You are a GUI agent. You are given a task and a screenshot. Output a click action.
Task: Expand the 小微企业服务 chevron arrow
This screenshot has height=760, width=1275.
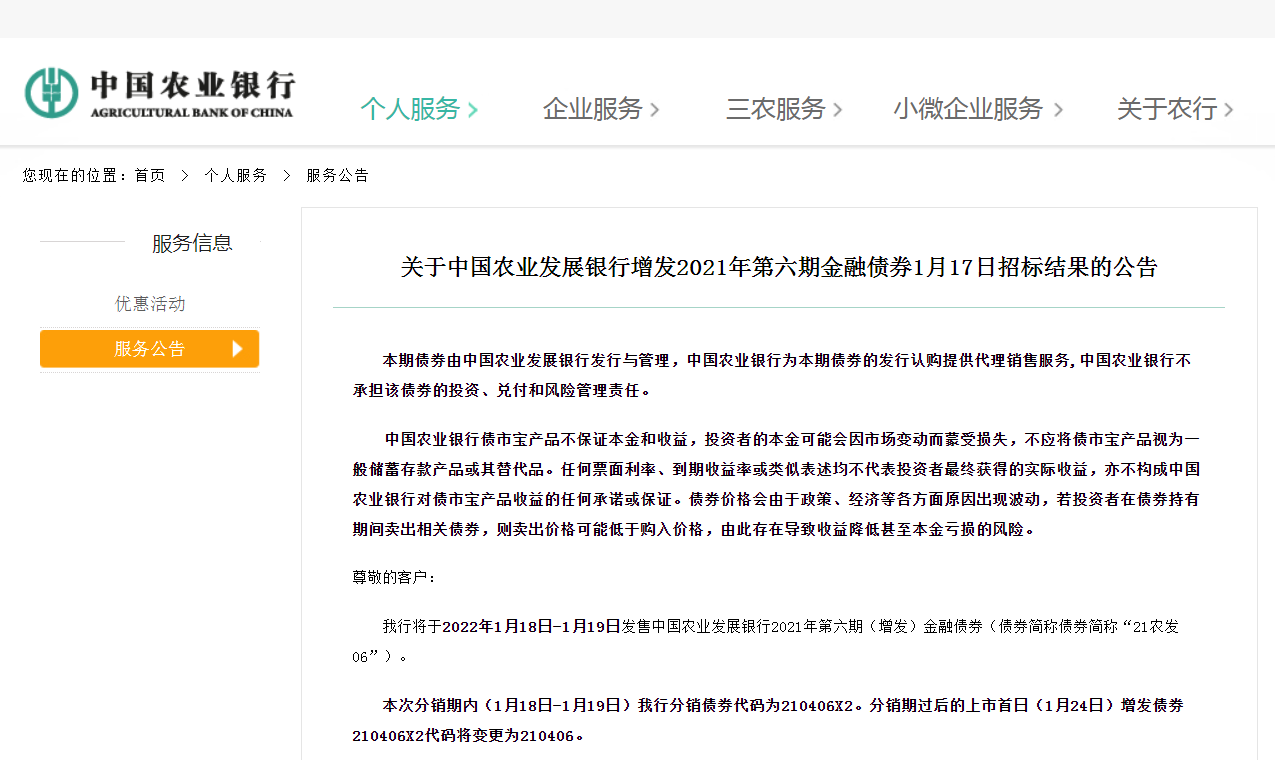tap(1058, 110)
